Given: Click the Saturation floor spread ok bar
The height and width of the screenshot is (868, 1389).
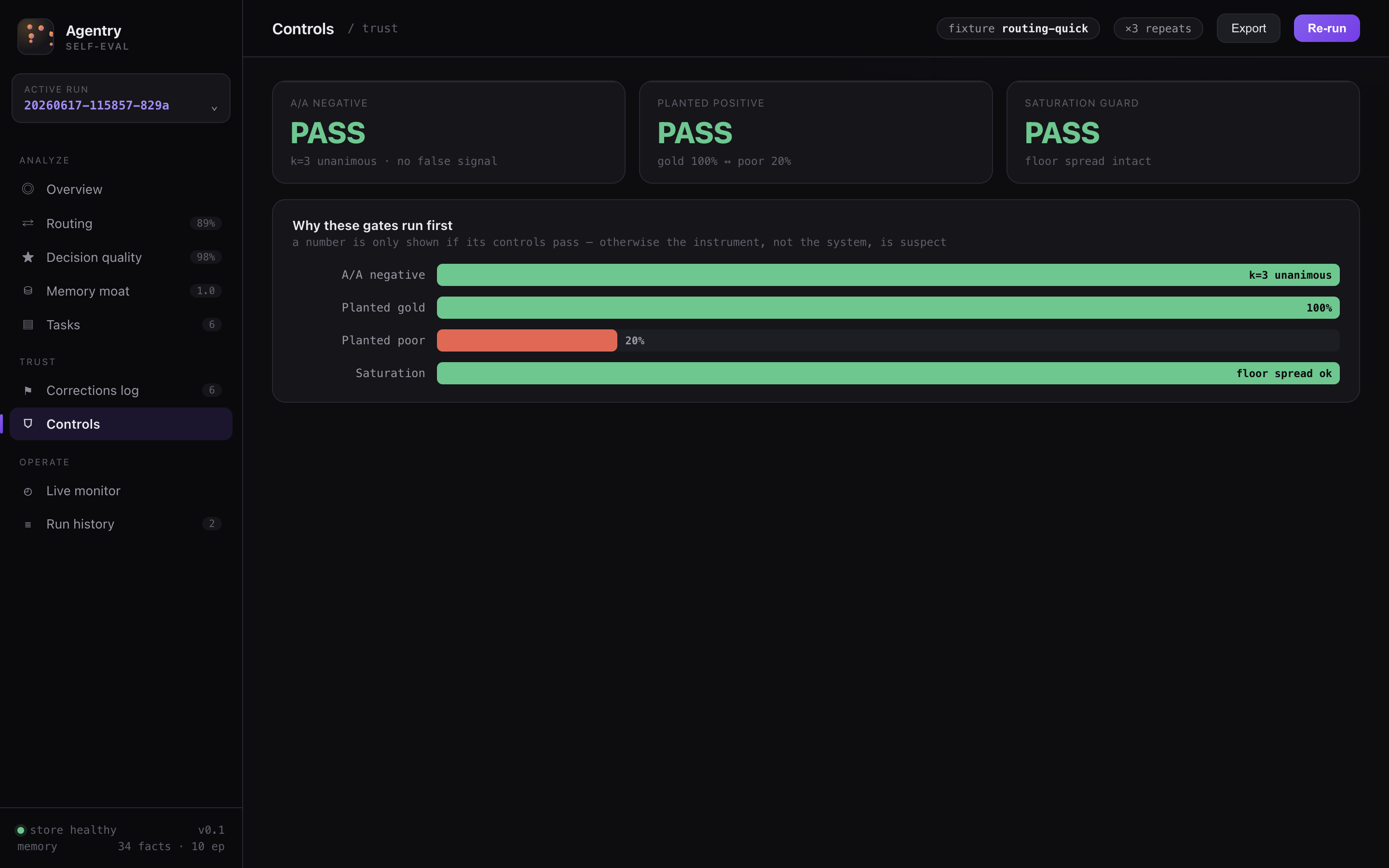Looking at the screenshot, I should click(888, 373).
